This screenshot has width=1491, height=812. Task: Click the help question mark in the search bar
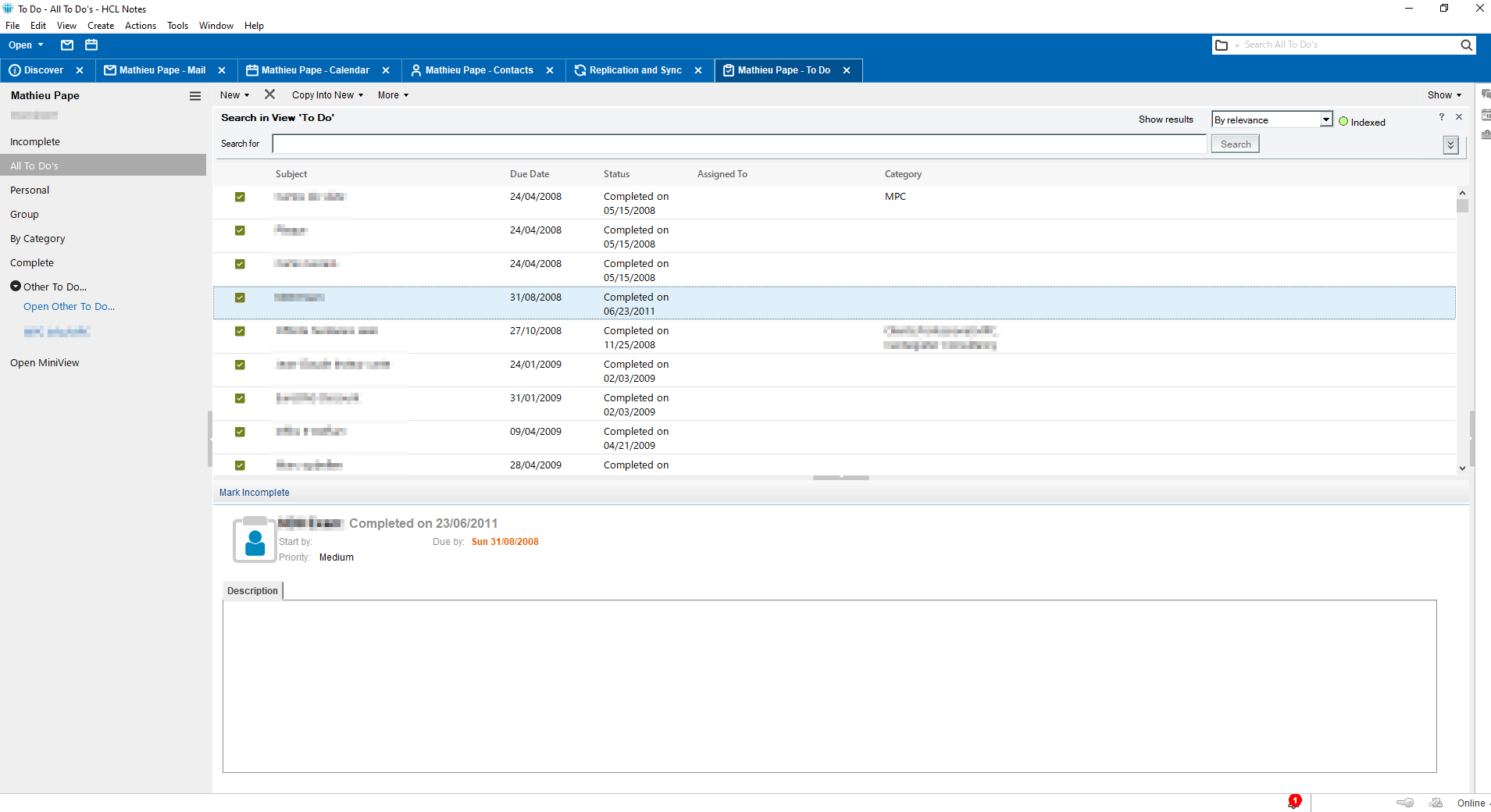point(1442,117)
